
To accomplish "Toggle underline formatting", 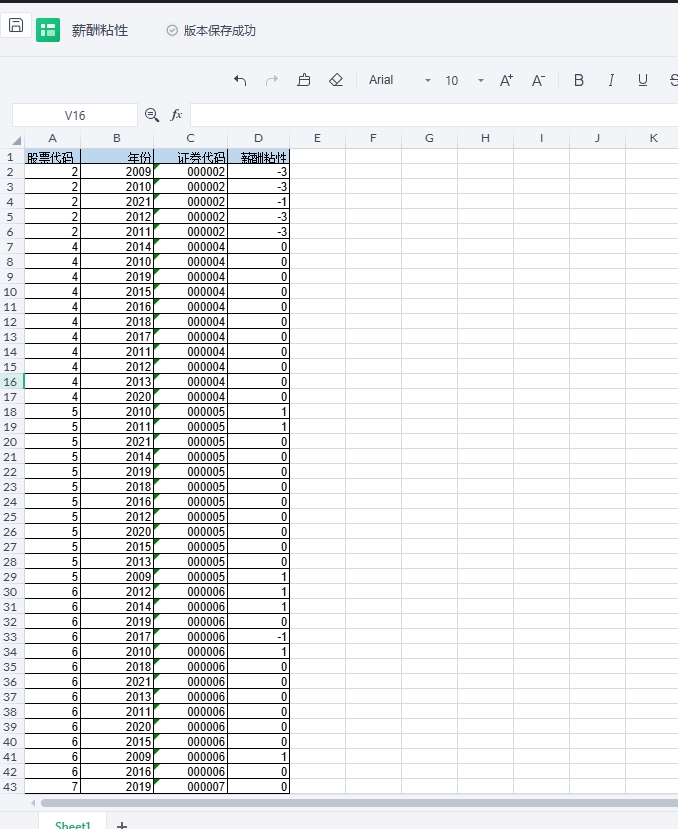I will click(643, 81).
